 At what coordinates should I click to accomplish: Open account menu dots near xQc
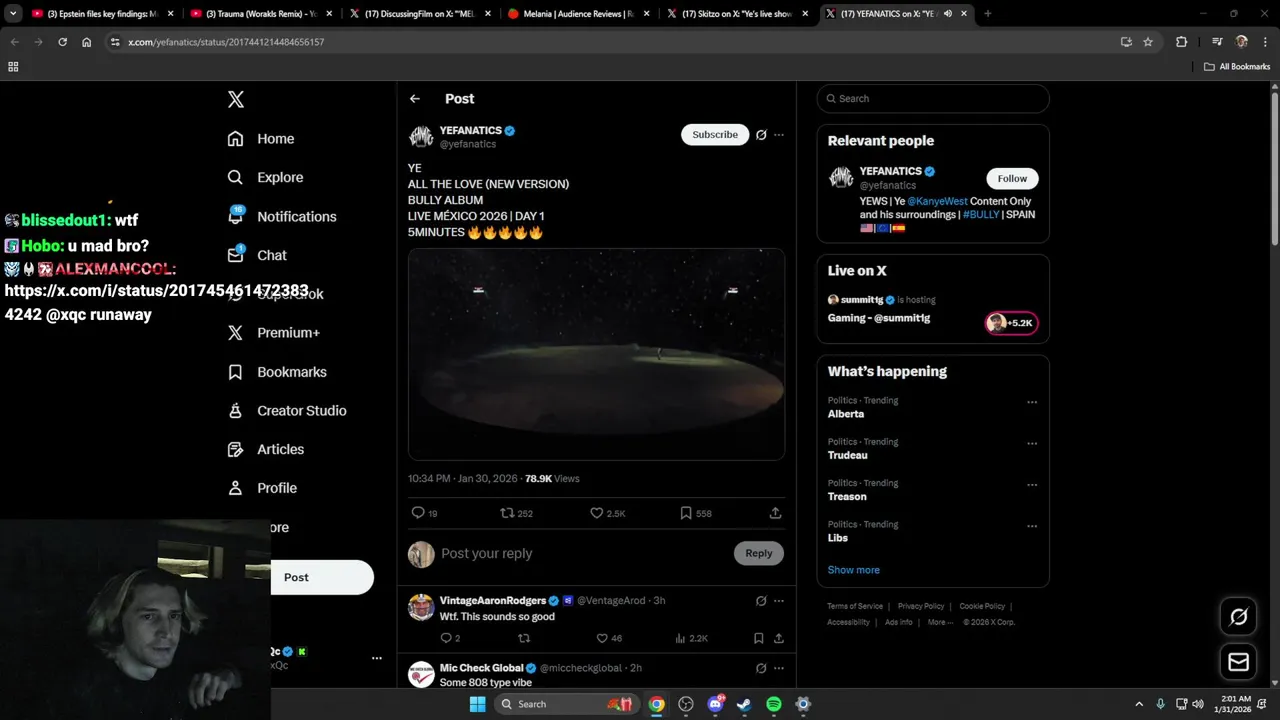coord(377,658)
